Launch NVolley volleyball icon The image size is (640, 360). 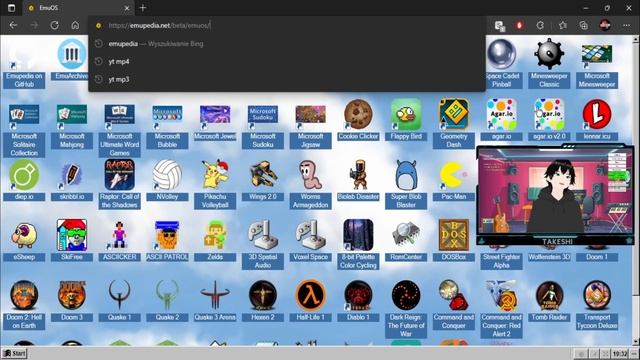pos(167,180)
